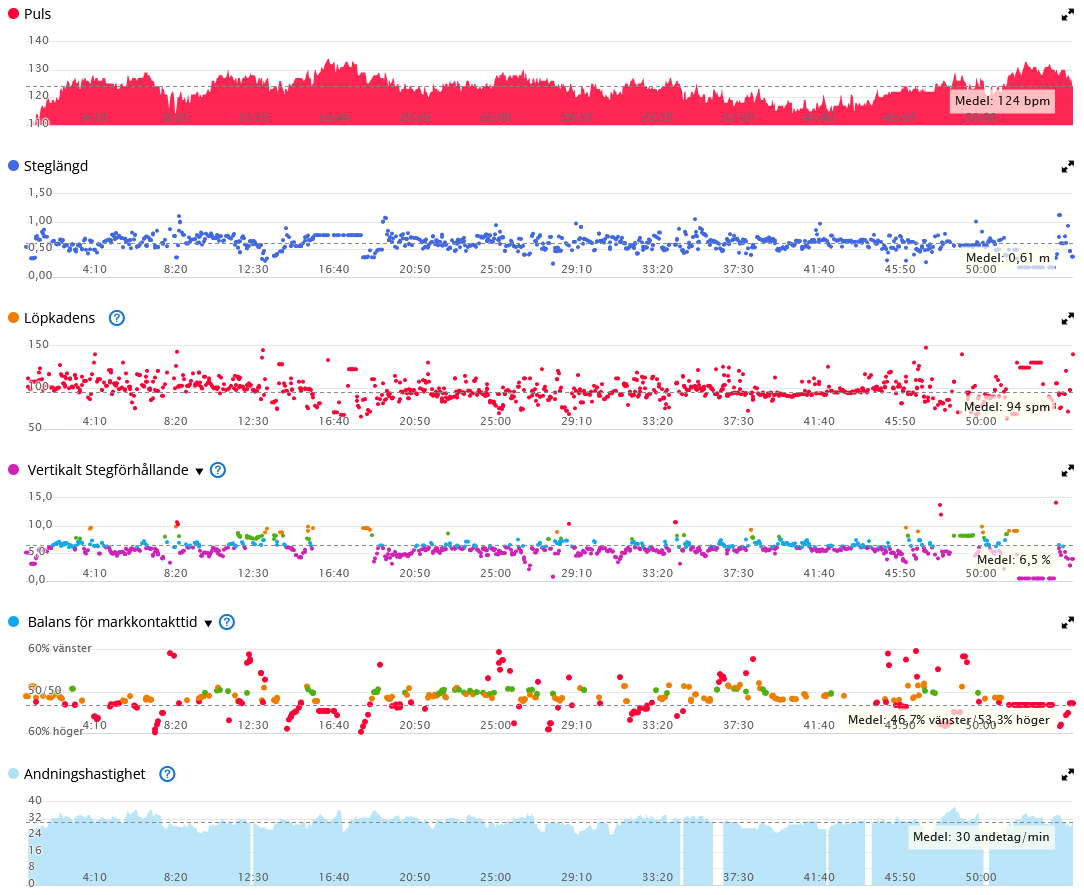The image size is (1084, 895).
Task: Click the 40 value on Andningshastighet axis
Action: coord(35,800)
